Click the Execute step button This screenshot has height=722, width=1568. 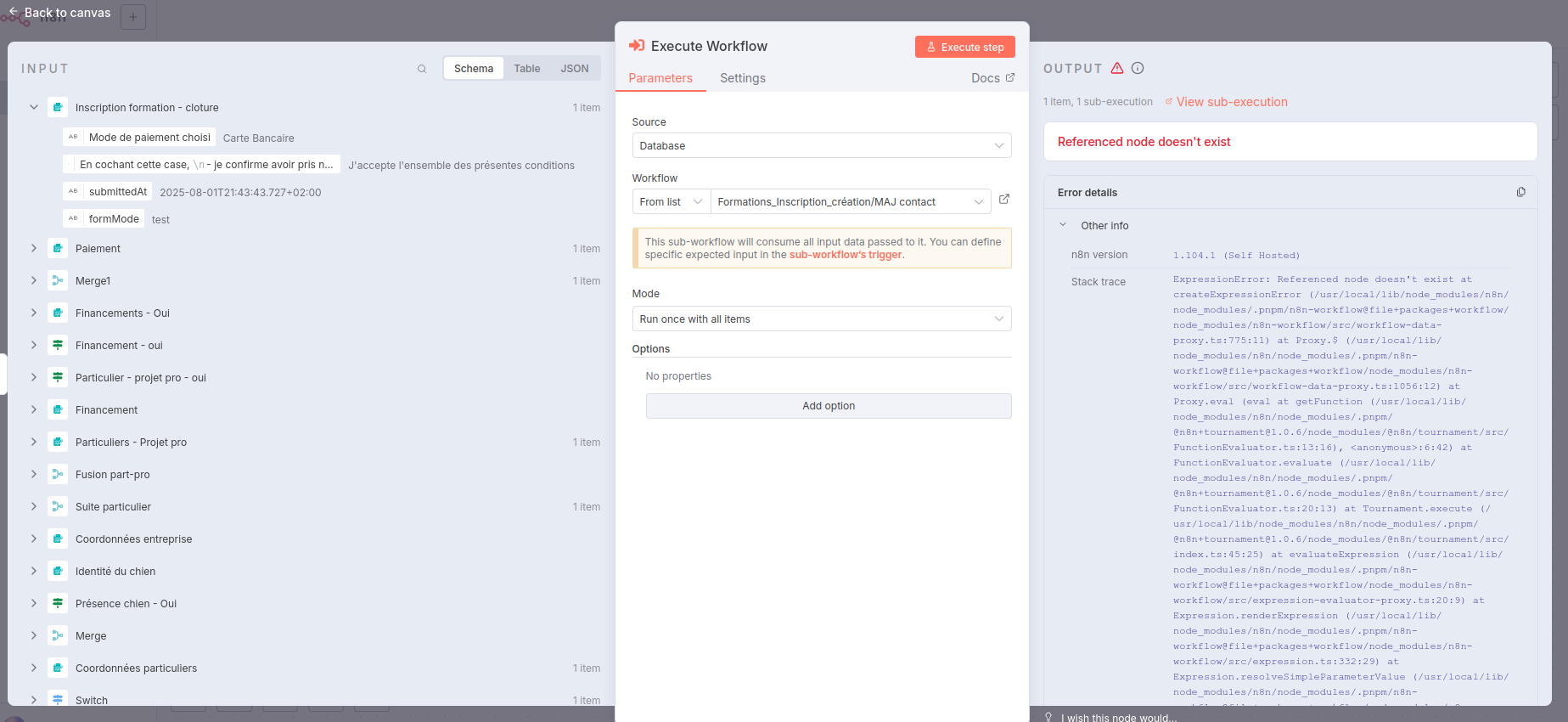(965, 47)
